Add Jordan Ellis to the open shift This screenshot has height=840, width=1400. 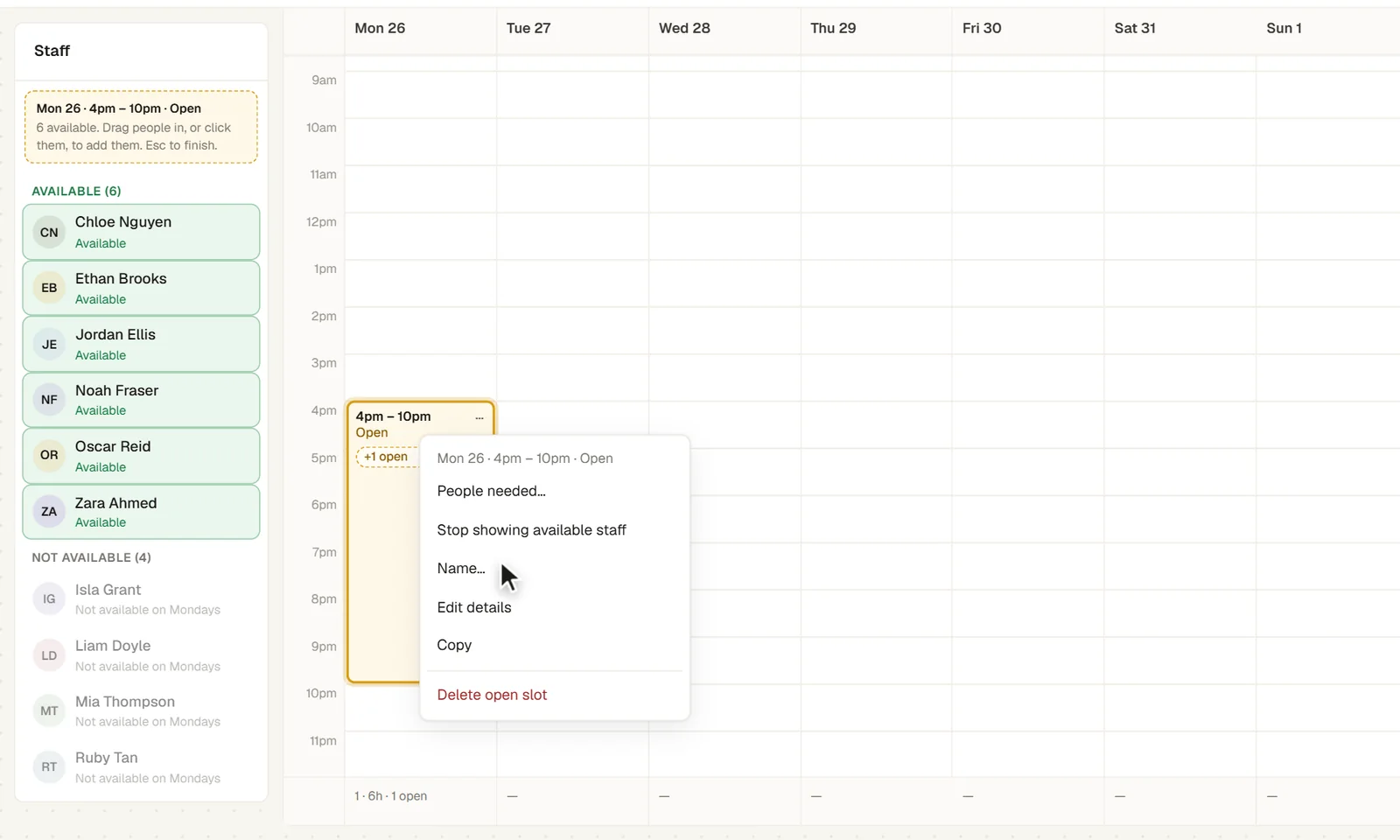click(x=141, y=344)
